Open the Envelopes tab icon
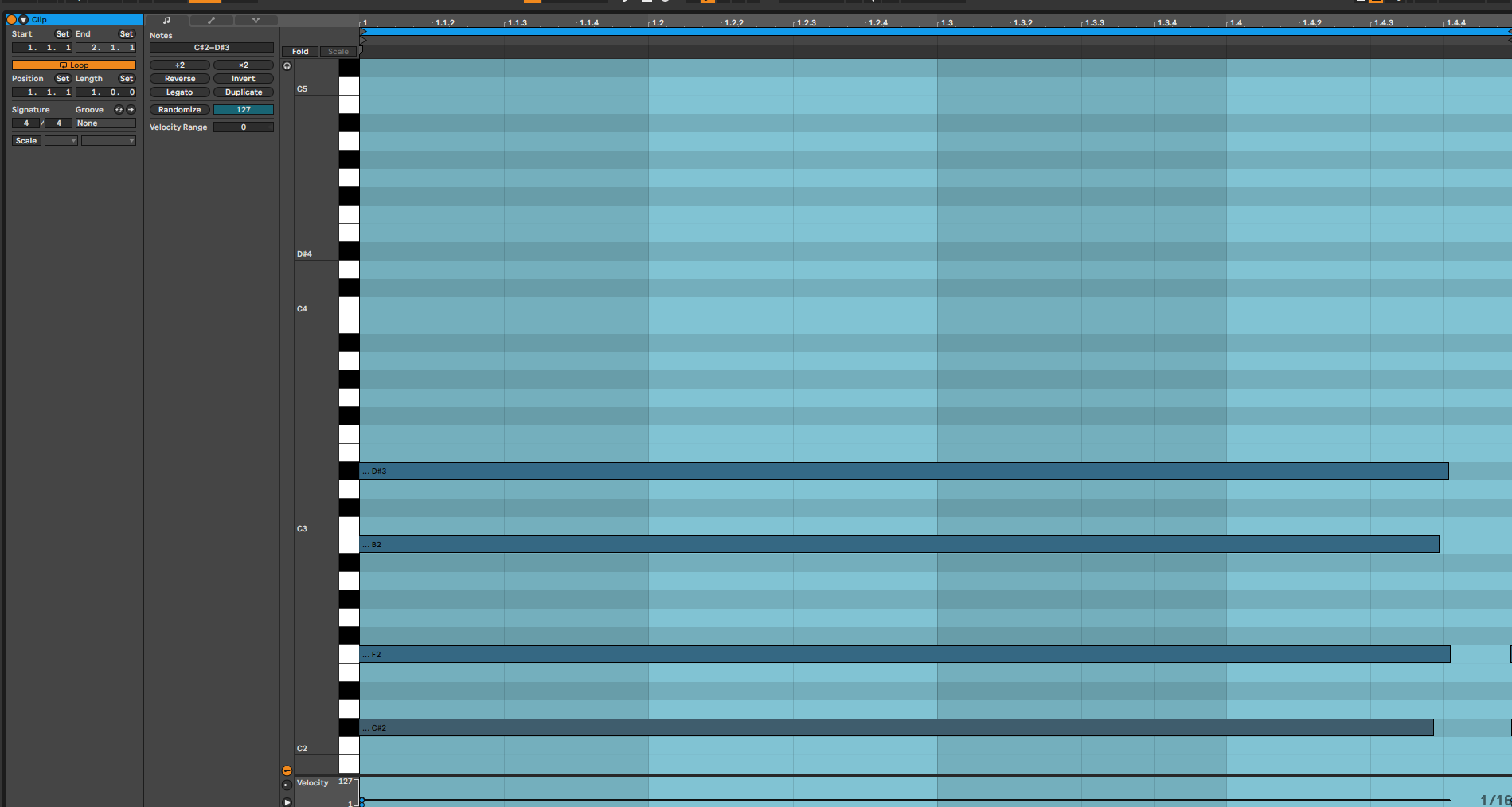This screenshot has height=807, width=1512. pyautogui.click(x=211, y=21)
